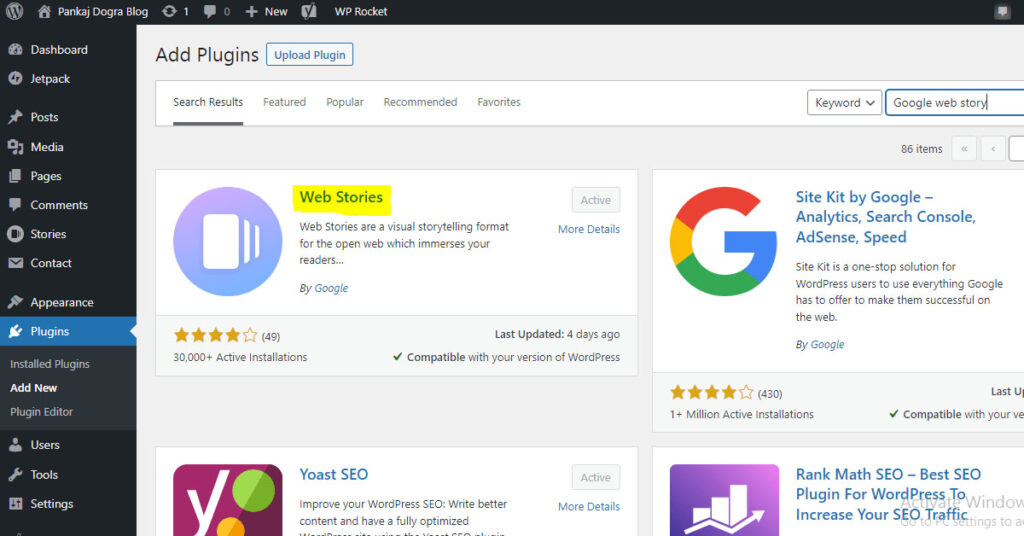
Task: Open Appearance menu item
Action: pos(68,302)
